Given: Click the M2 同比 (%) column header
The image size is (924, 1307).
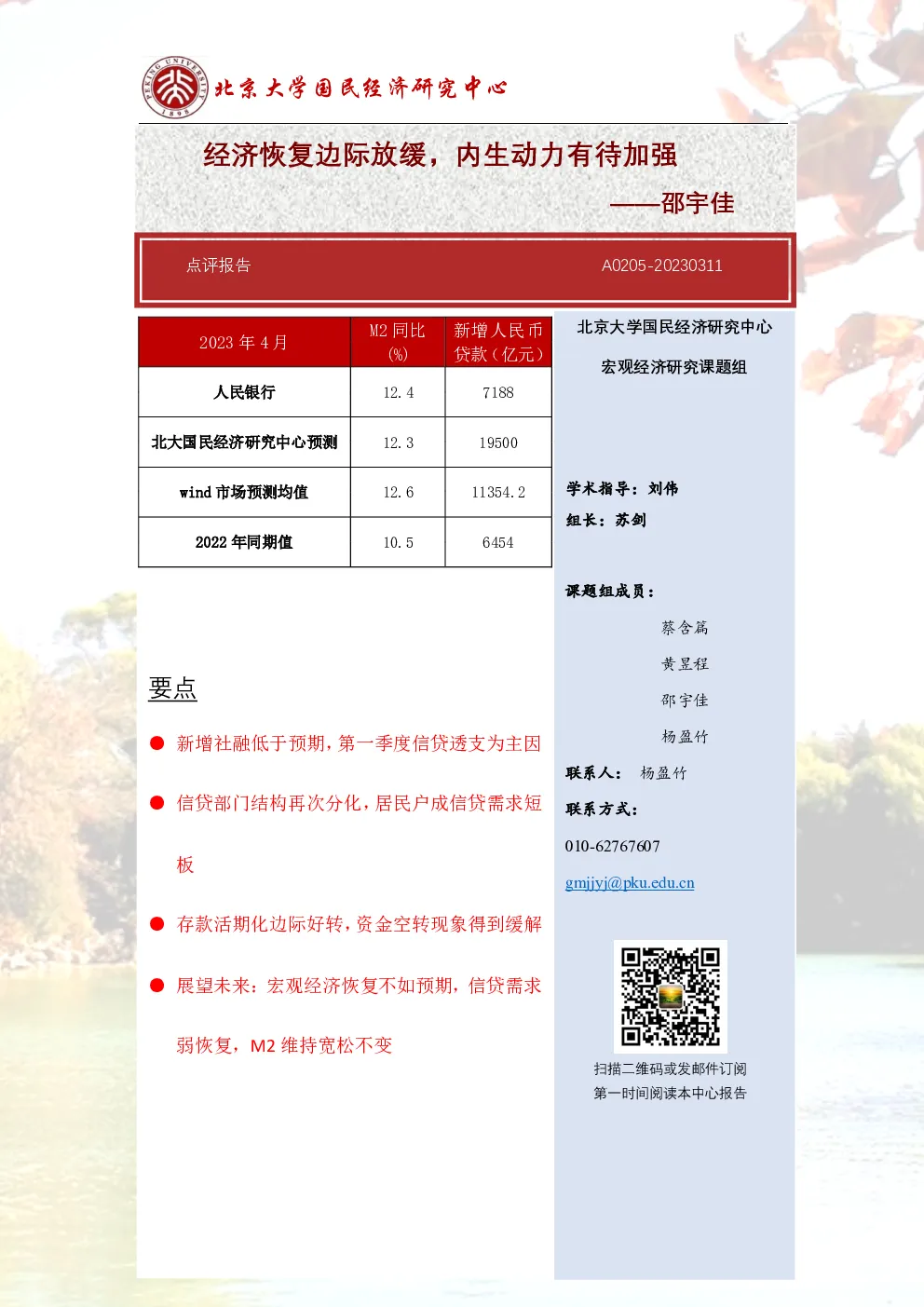Looking at the screenshot, I should tap(398, 342).
